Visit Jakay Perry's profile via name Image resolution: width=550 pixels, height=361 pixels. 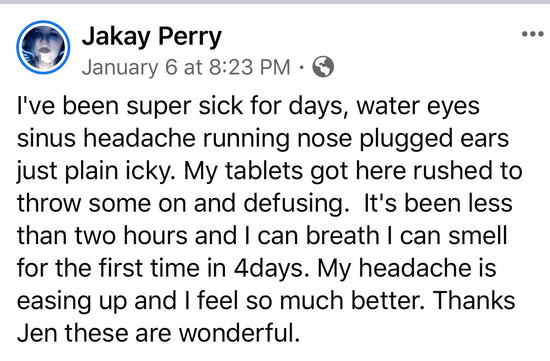click(152, 36)
